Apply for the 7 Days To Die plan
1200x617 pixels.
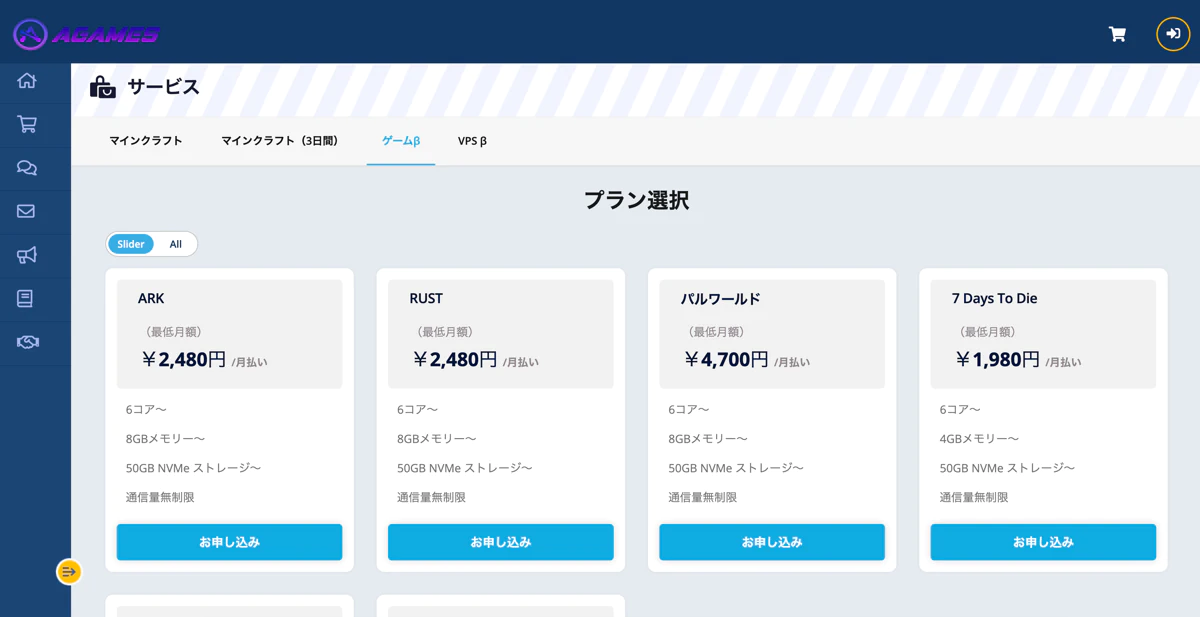click(x=1043, y=542)
